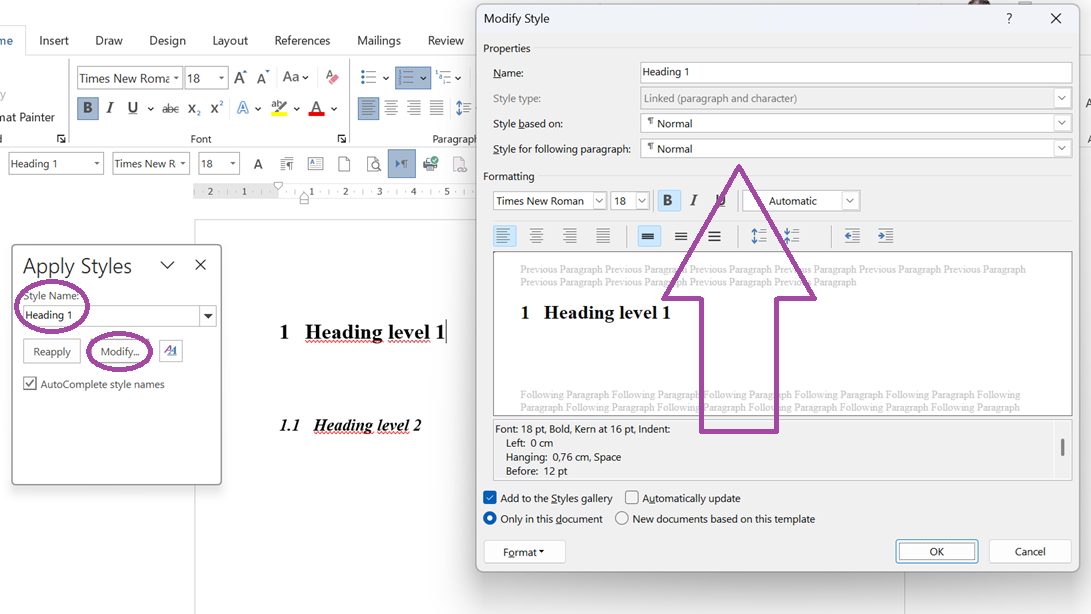
Task: Click Modify... in Apply Styles pane
Action: [120, 352]
